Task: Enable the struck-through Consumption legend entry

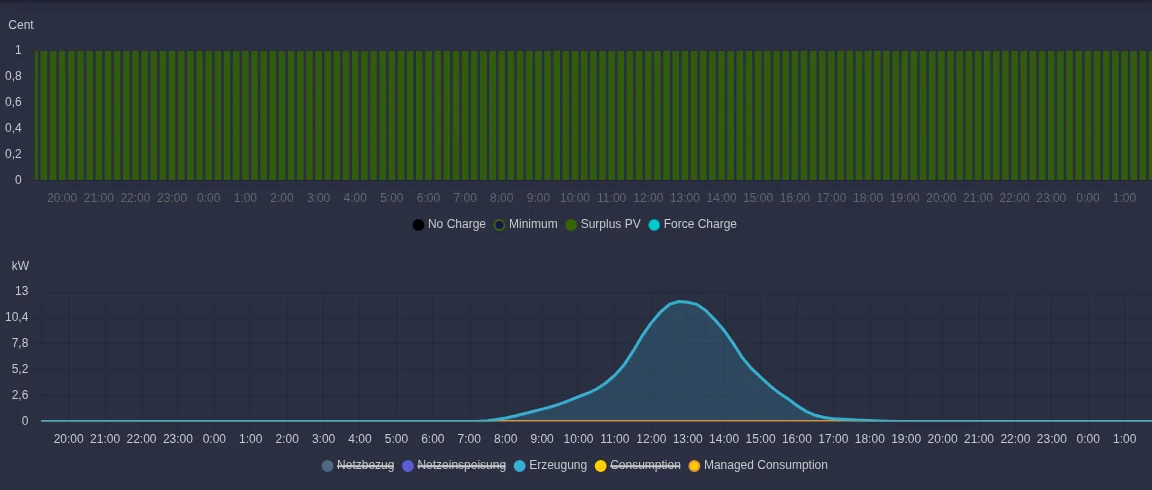Action: [x=638, y=465]
